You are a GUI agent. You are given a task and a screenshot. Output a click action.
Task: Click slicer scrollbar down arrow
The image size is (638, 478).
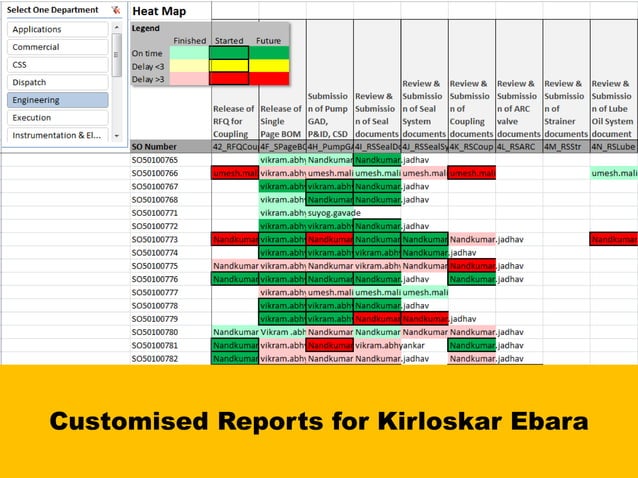117,135
